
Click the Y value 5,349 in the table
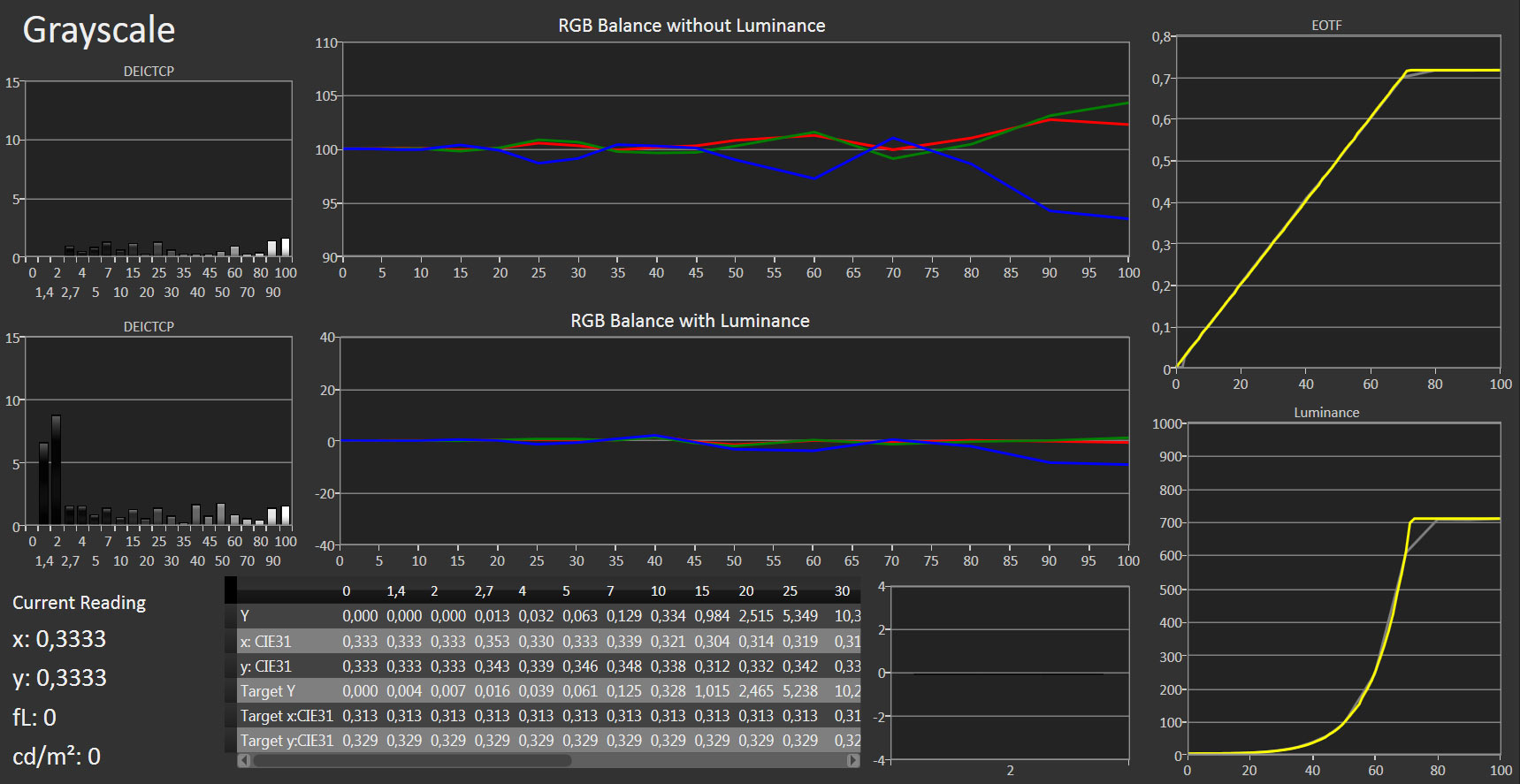coord(799,616)
